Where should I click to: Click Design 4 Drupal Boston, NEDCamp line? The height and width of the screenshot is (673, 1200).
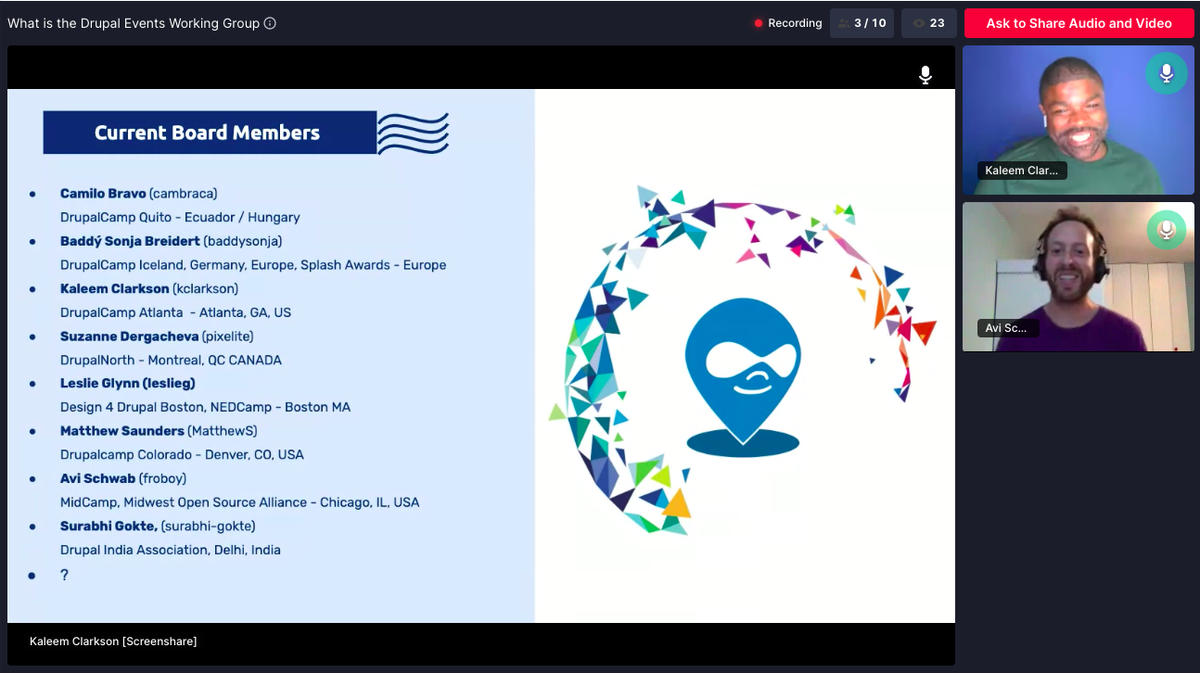click(x=205, y=407)
